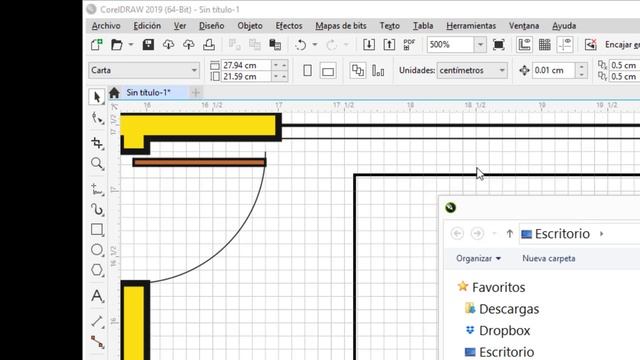
Task: Open the Herramientas menu
Action: pos(471,26)
